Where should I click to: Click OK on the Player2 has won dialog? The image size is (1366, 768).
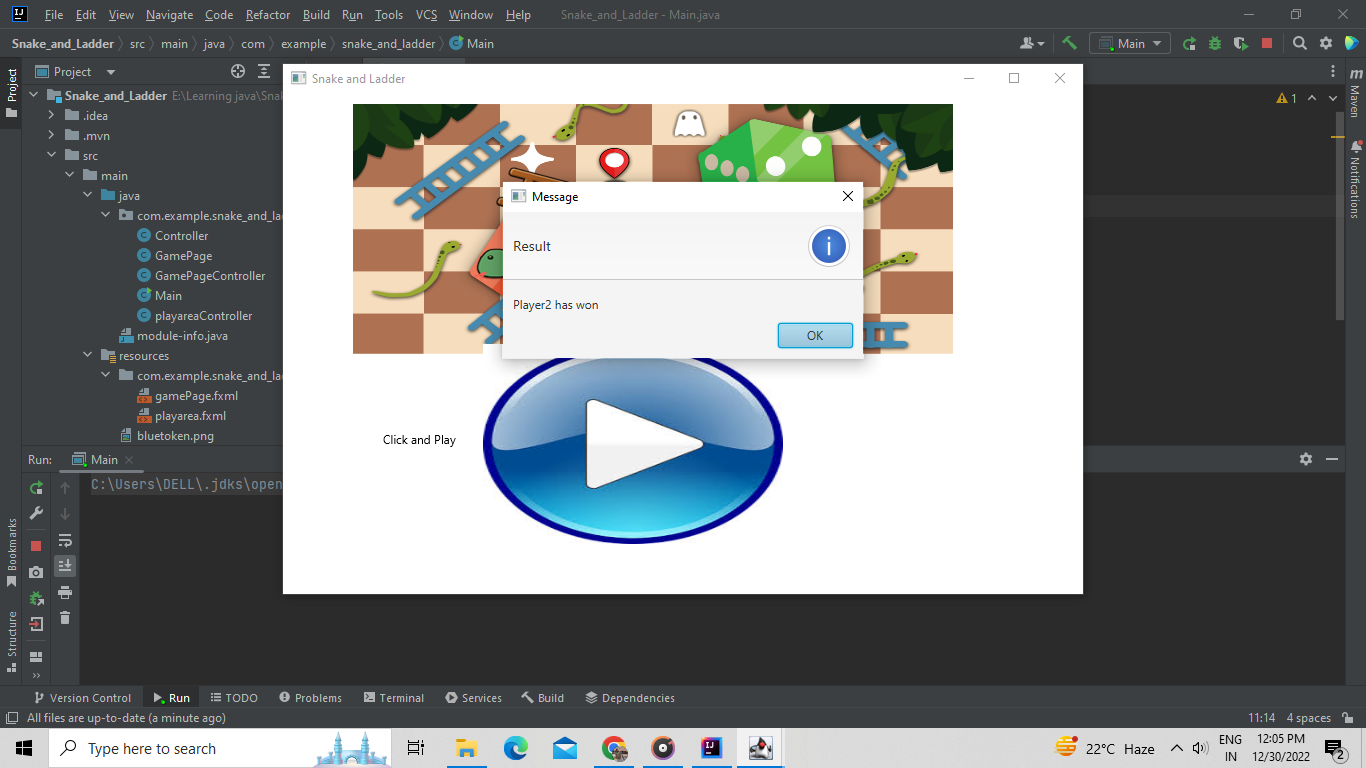pos(814,335)
